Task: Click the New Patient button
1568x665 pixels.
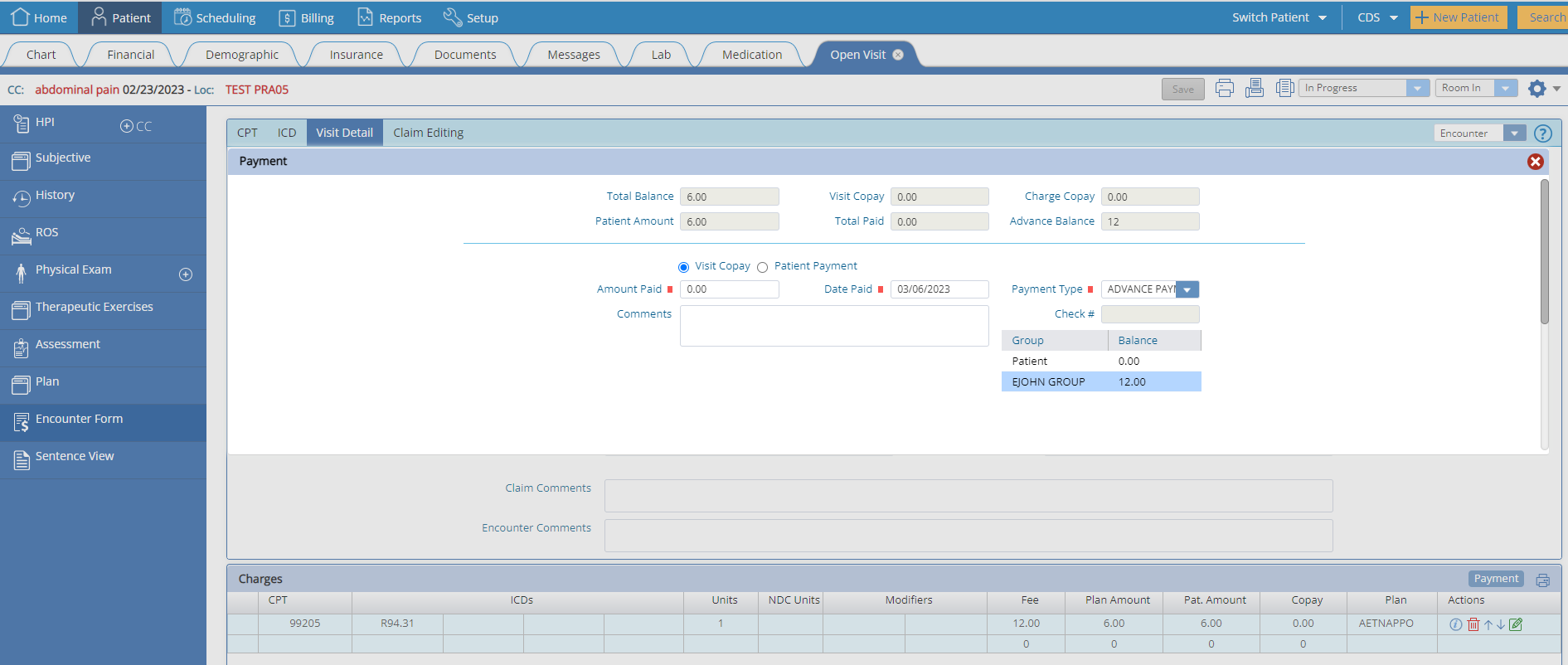Action: (x=1459, y=17)
